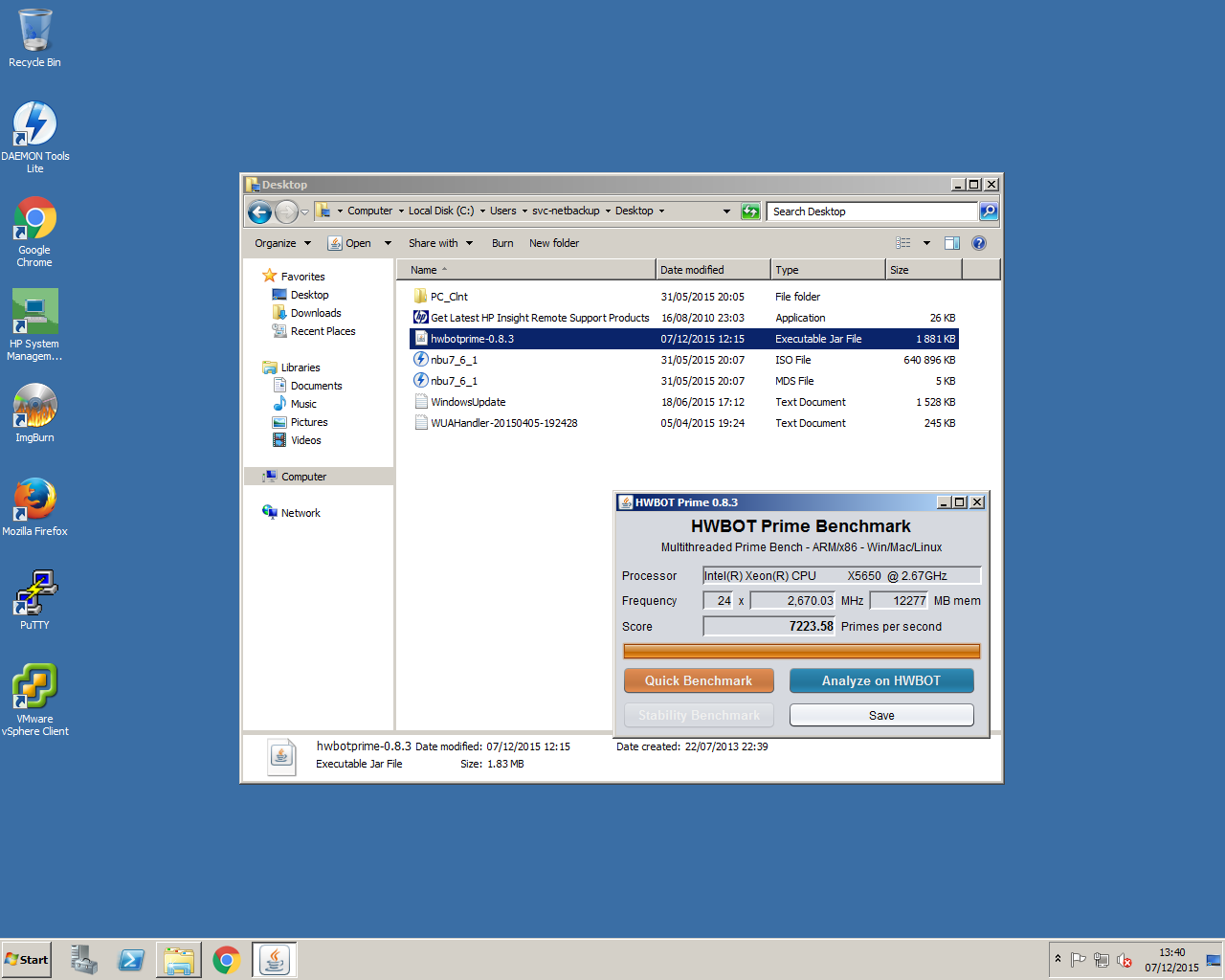Launch ImgBurn desktop shortcut
The height and width of the screenshot is (980, 1225).
coord(34,412)
